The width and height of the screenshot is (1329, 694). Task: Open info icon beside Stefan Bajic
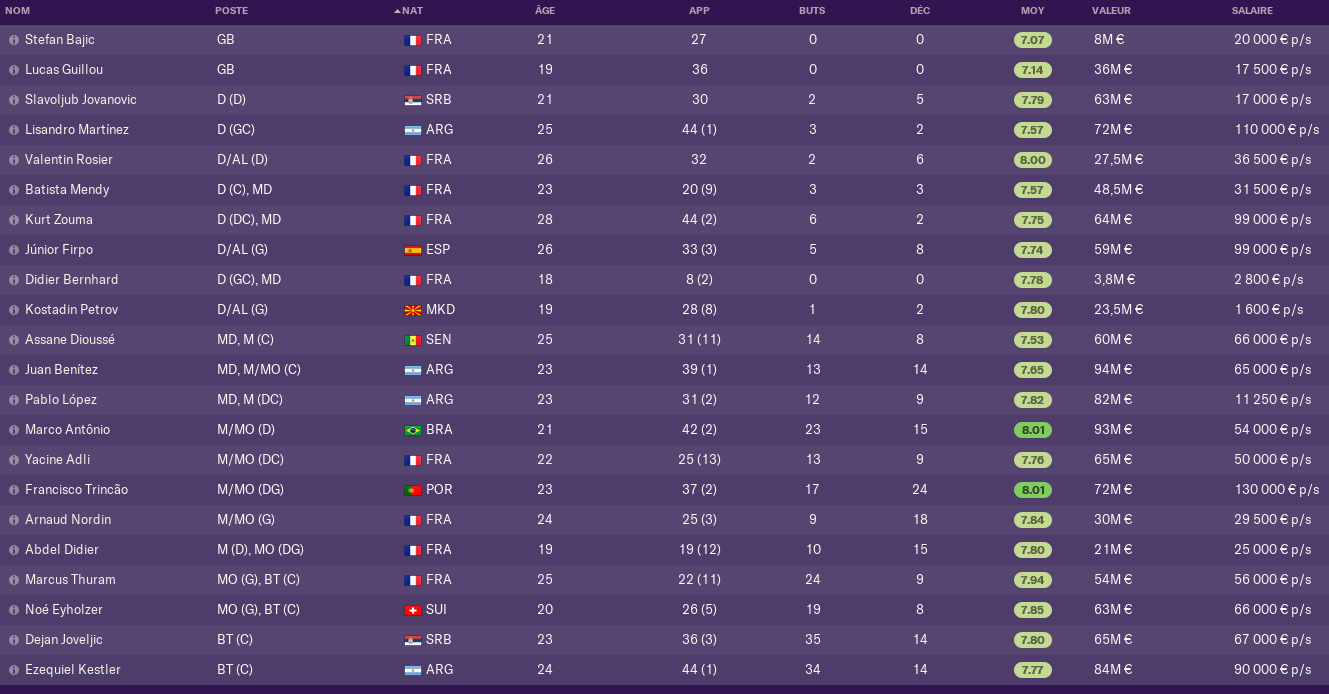pos(14,40)
